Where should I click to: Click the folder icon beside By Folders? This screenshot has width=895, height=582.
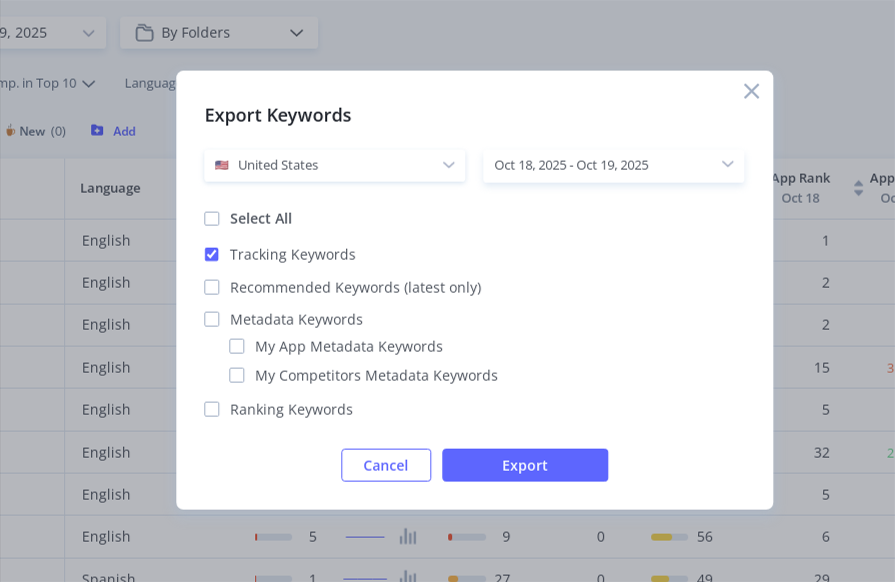(x=144, y=33)
